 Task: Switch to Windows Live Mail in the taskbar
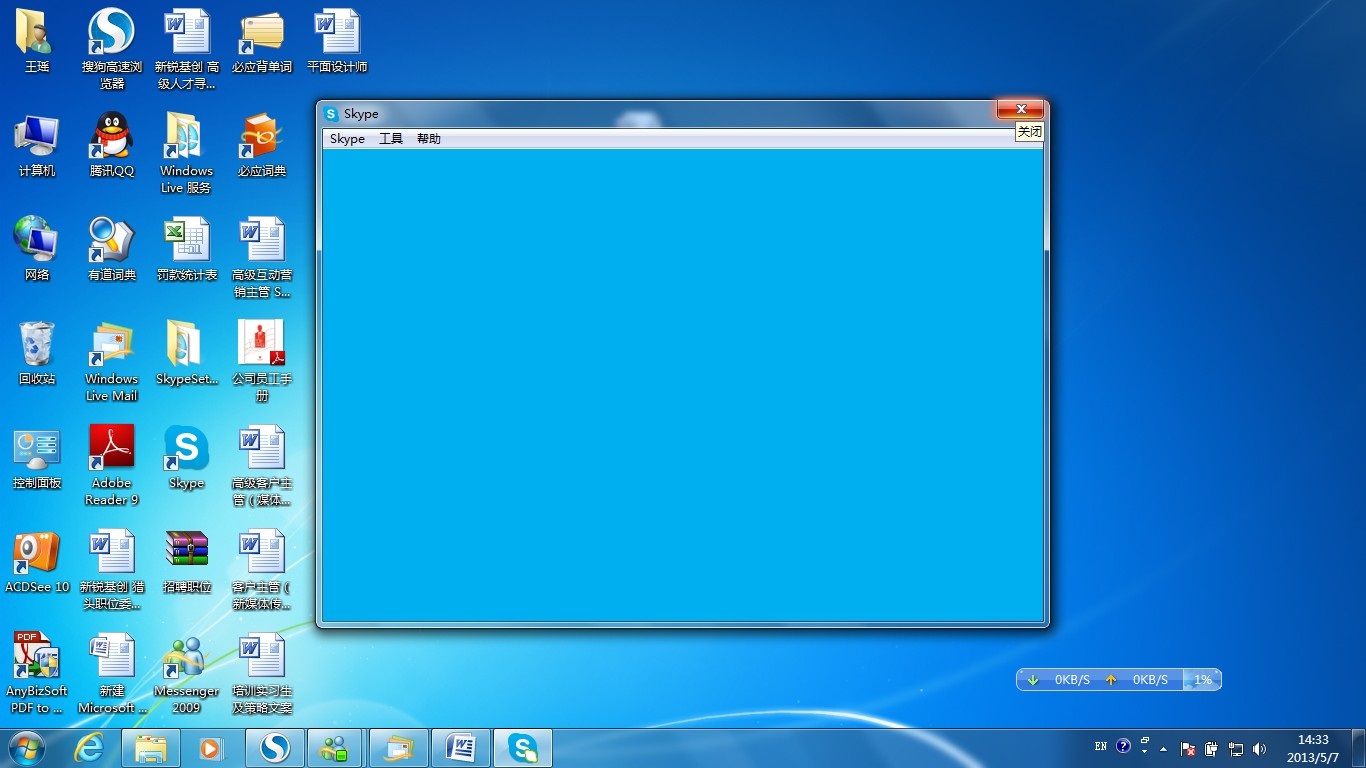[x=398, y=748]
